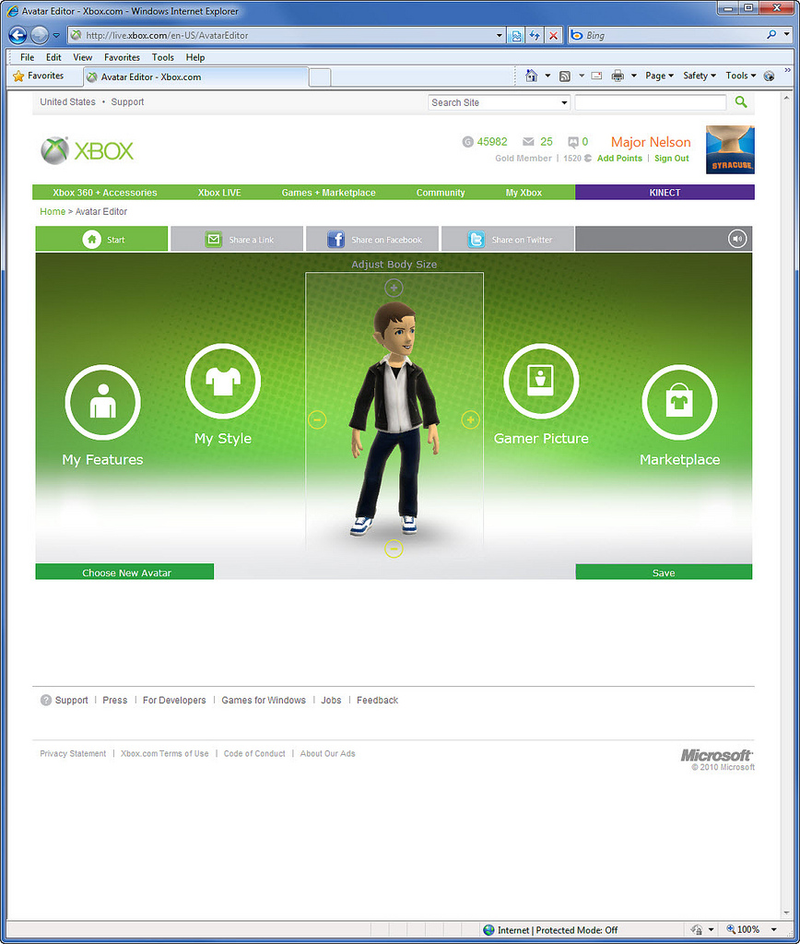The height and width of the screenshot is (944, 800).
Task: Increase avatar height with top plus
Action: pos(394,288)
